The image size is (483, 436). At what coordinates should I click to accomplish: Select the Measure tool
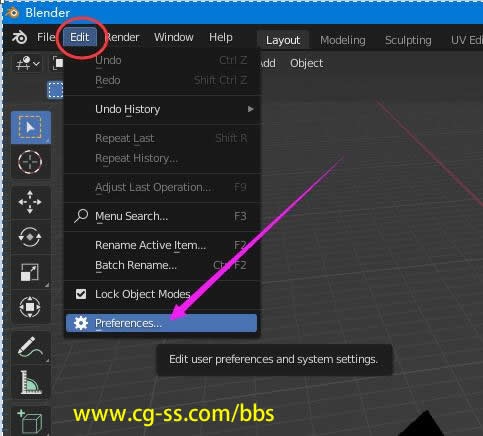tap(30, 382)
